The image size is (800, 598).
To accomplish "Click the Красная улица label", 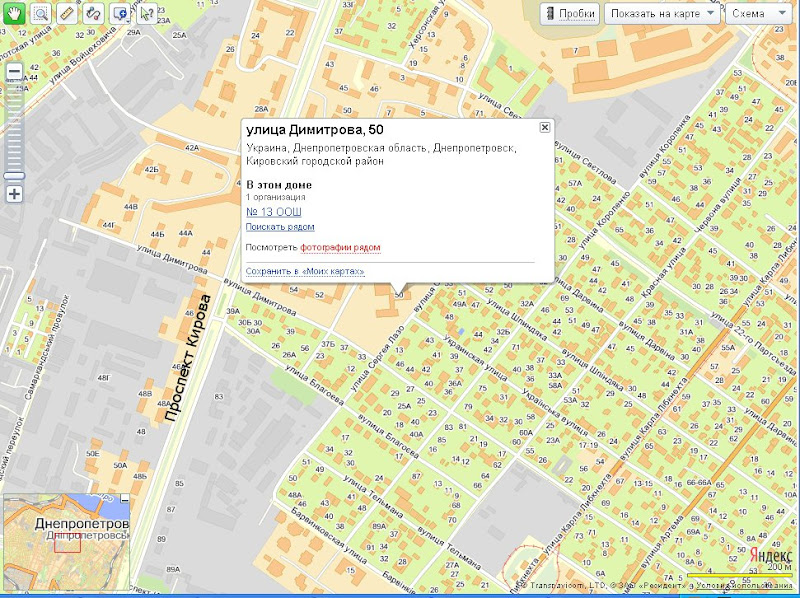I will click(x=664, y=273).
